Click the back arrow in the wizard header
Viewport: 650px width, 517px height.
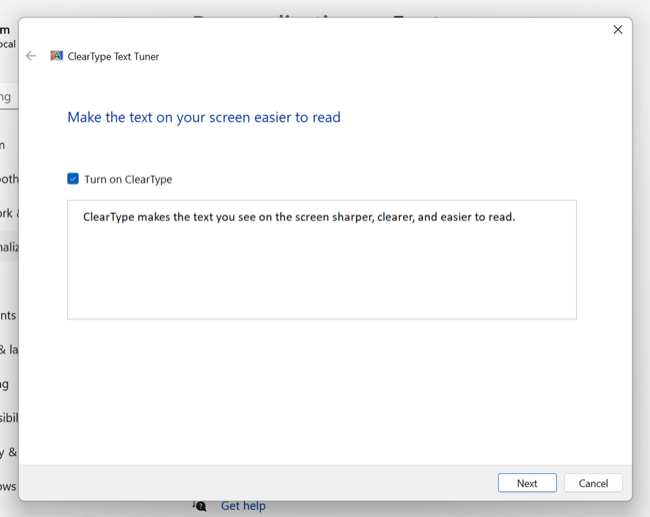coord(31,56)
